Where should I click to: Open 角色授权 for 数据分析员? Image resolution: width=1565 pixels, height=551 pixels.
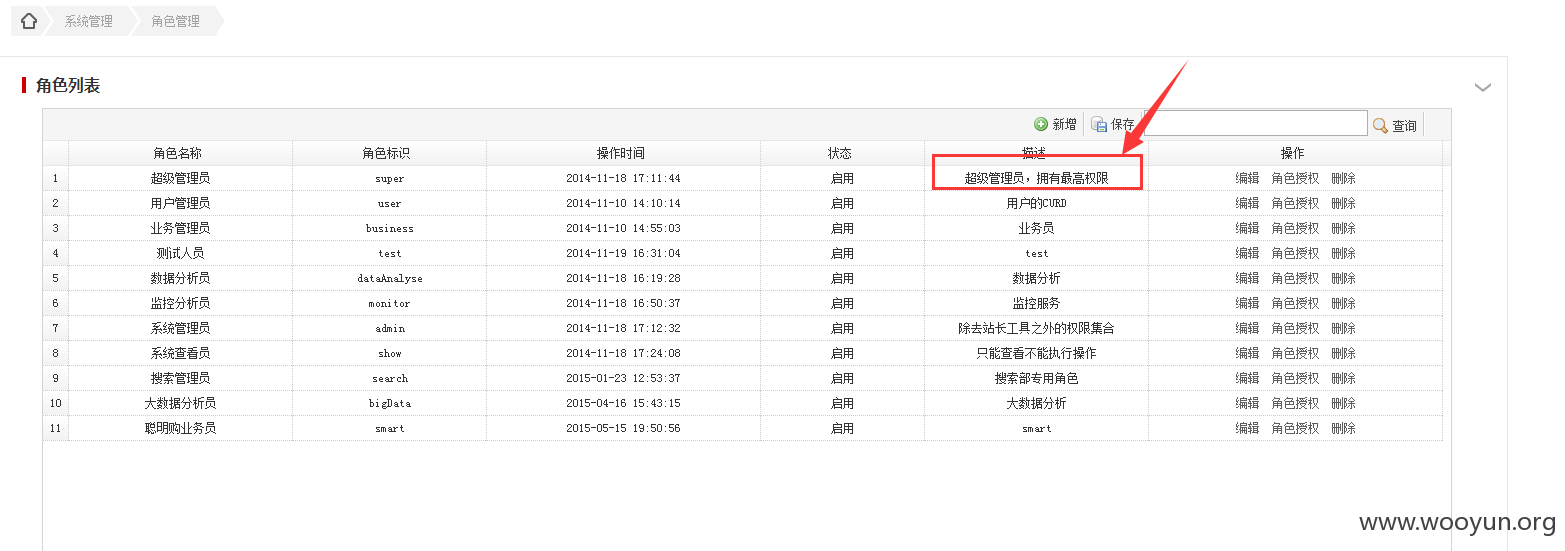1295,278
